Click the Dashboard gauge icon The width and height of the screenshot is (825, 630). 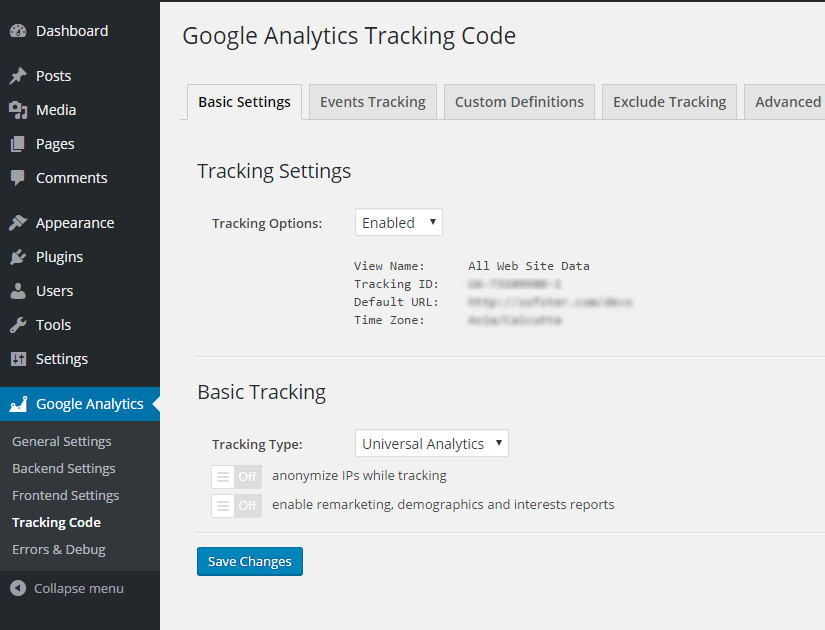pos(18,31)
